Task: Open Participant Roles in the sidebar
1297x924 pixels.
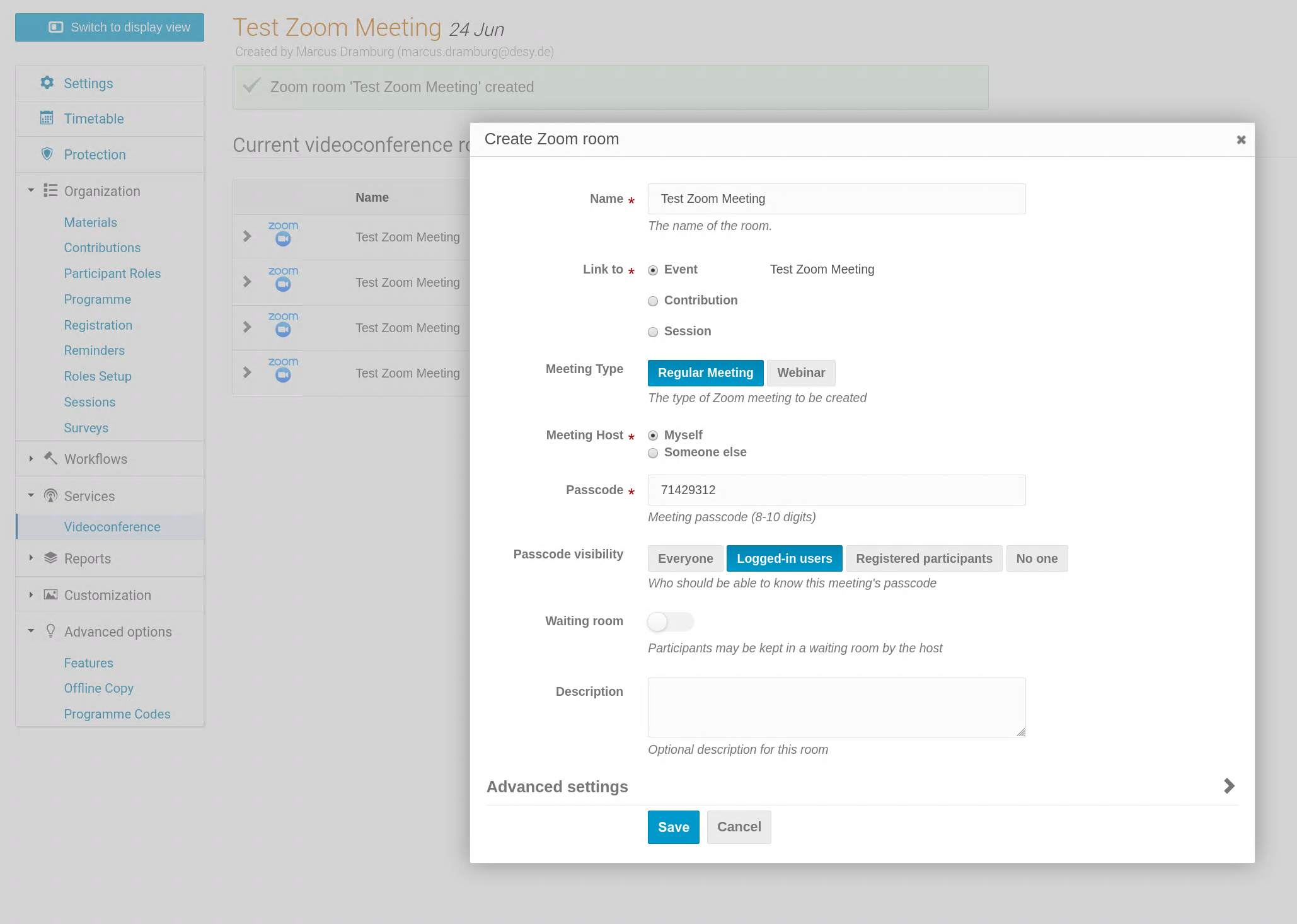Action: (x=112, y=274)
